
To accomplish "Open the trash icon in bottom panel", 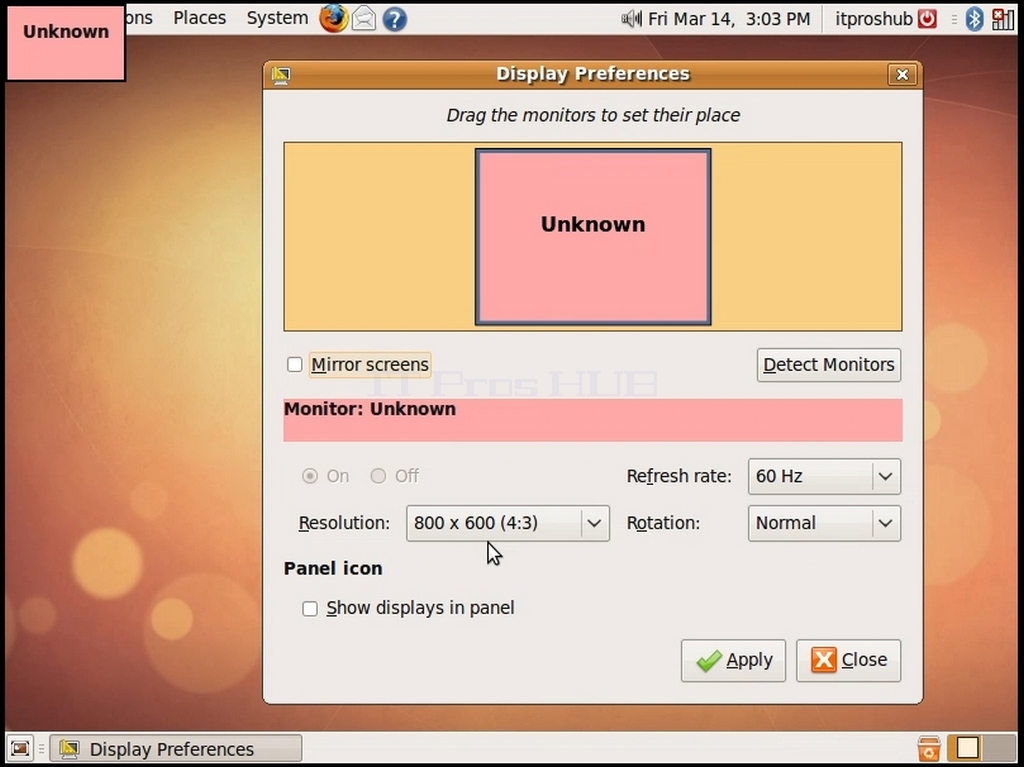I will pyautogui.click(x=929, y=749).
